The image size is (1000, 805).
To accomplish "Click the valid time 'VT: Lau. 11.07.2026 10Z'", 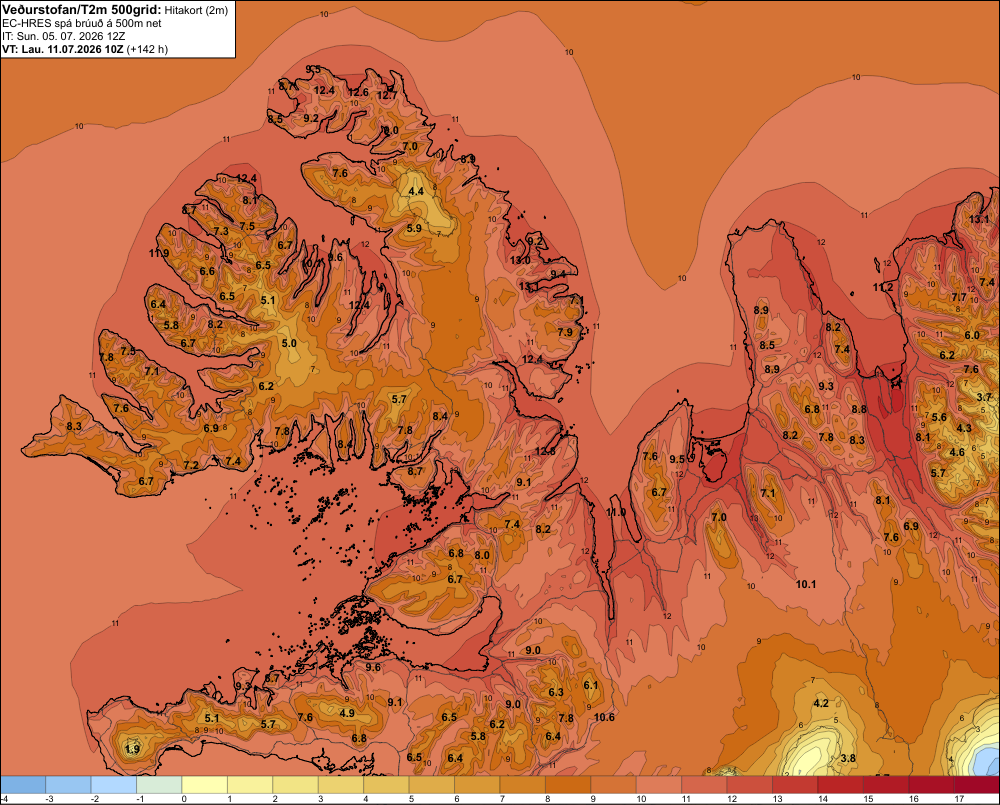I will tap(62, 49).
